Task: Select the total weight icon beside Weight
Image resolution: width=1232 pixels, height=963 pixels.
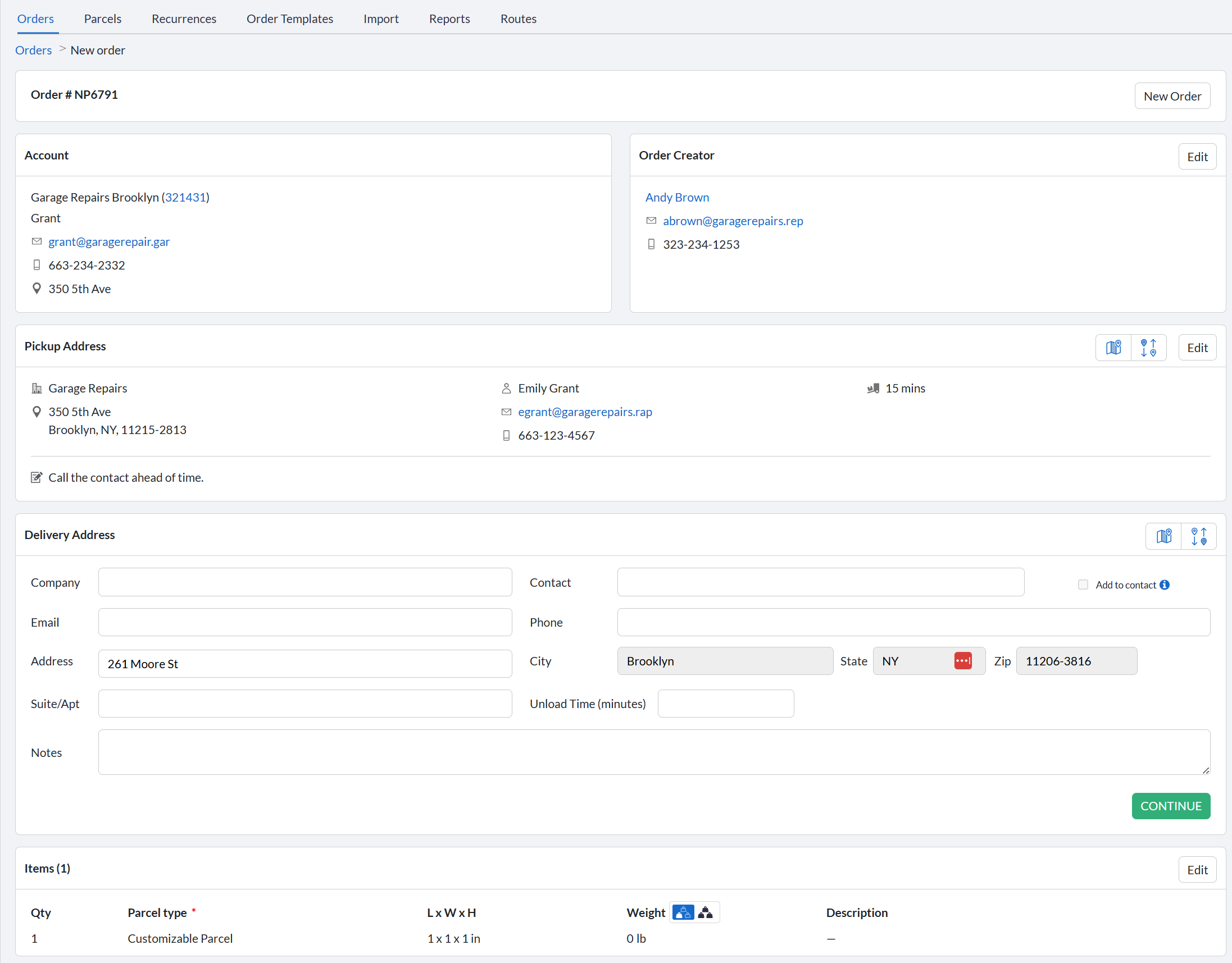Action: pos(705,912)
